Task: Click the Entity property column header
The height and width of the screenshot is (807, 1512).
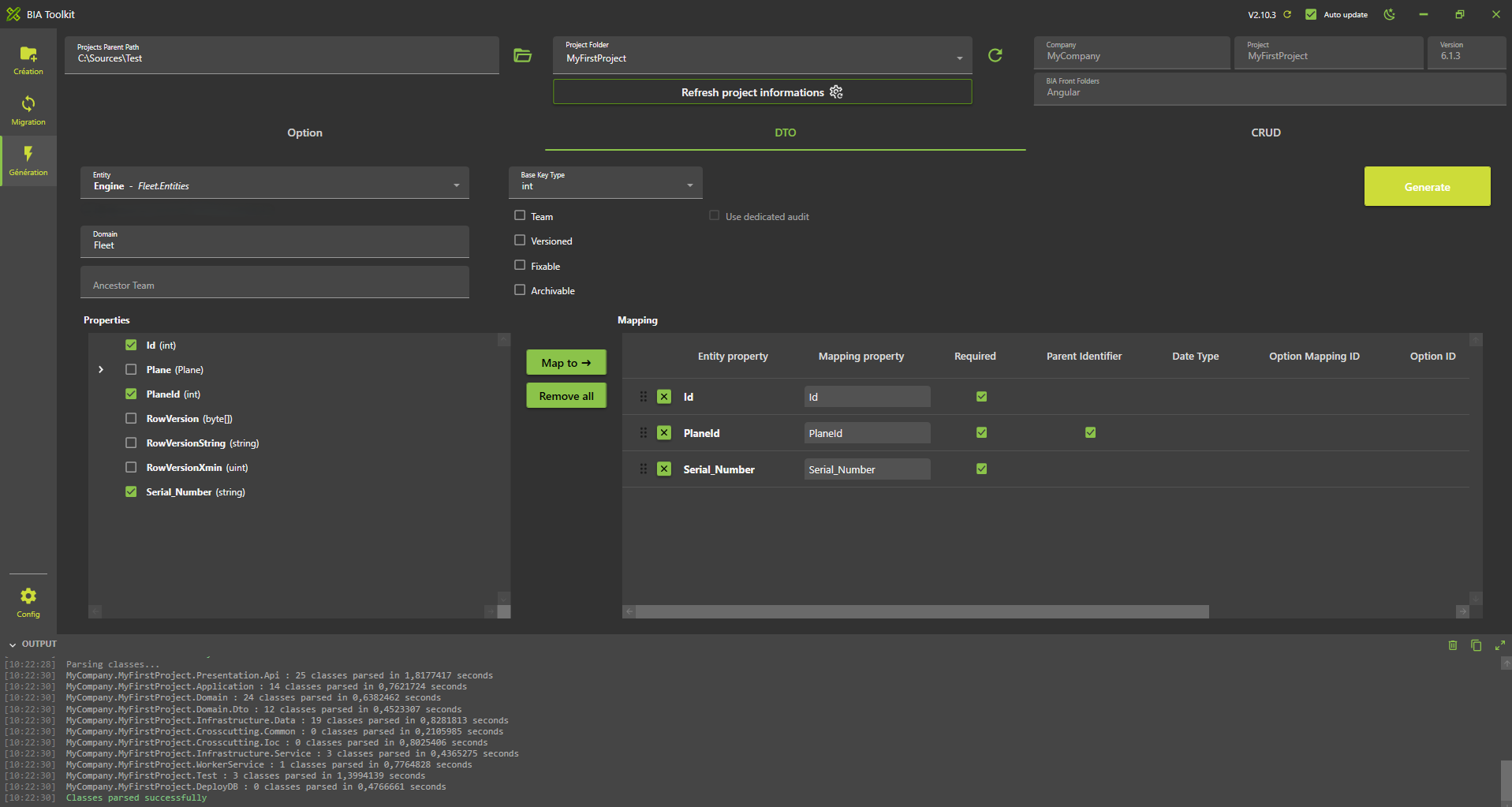Action: coord(733,356)
